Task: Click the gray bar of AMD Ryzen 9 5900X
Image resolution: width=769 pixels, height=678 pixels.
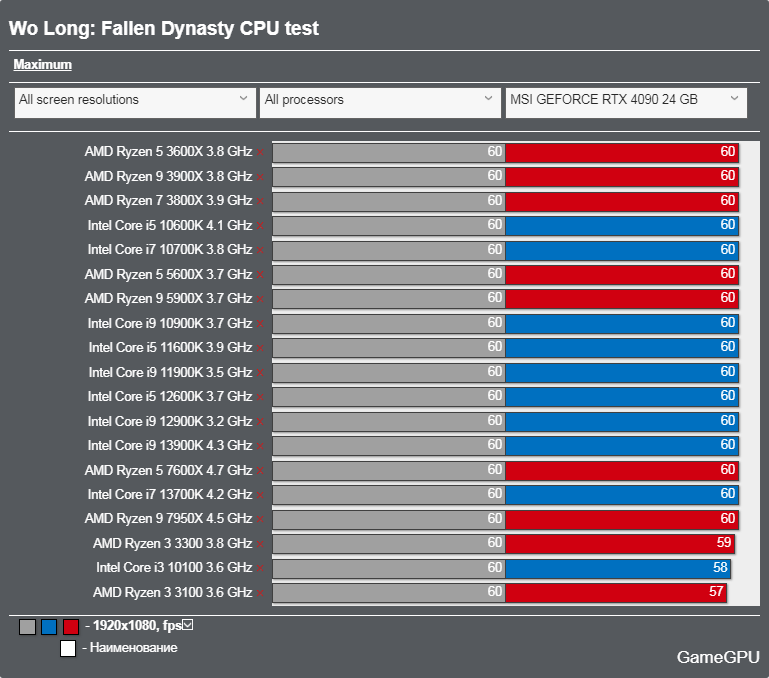Action: click(389, 299)
